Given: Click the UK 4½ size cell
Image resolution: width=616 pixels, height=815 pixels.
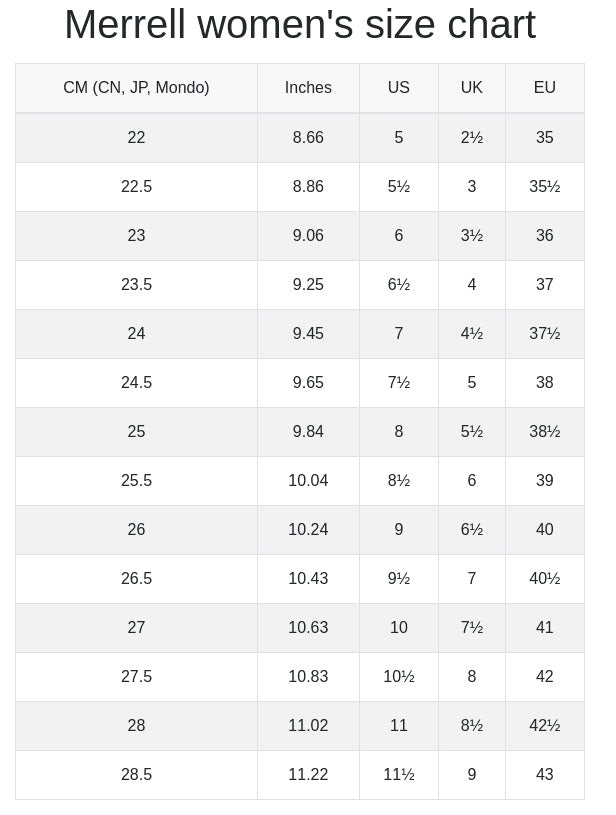Looking at the screenshot, I should (471, 334).
